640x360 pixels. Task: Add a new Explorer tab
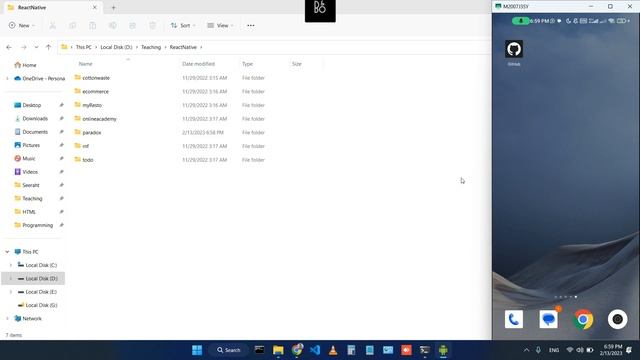coord(113,8)
